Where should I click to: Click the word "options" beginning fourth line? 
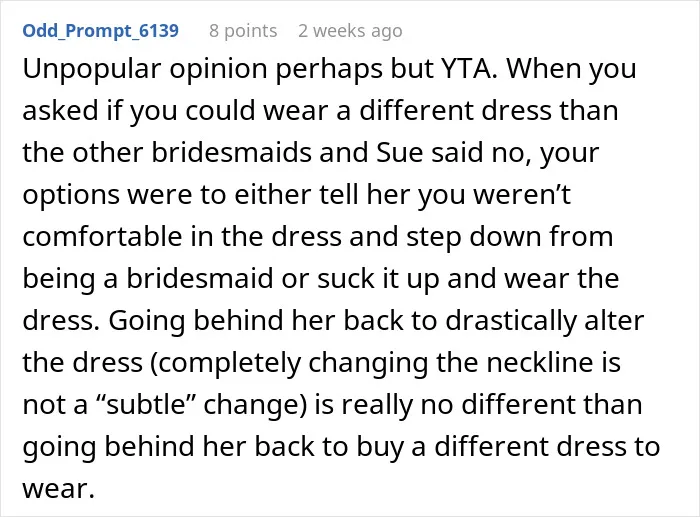click(x=71, y=195)
